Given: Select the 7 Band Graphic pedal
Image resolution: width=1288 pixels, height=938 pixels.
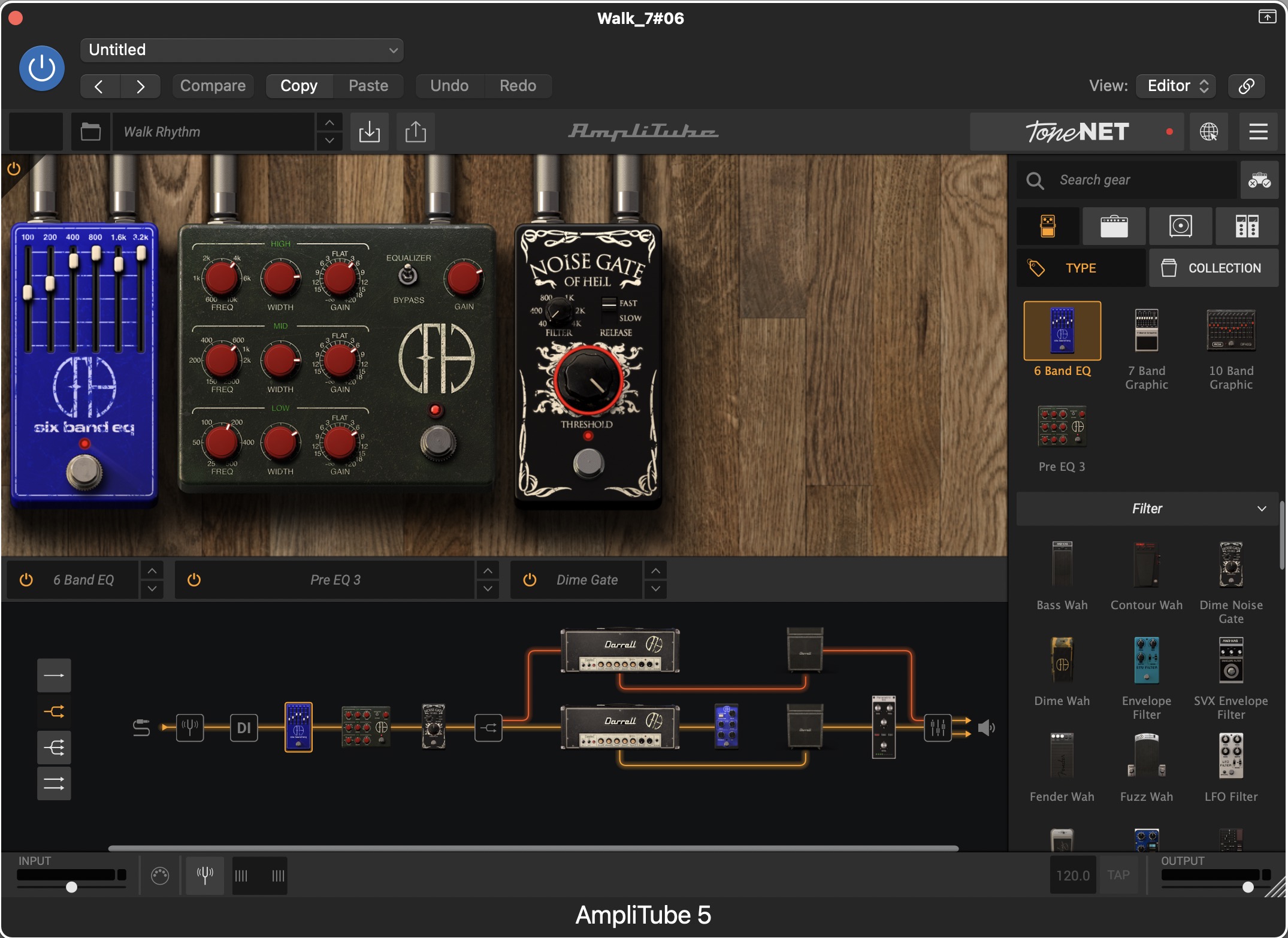Looking at the screenshot, I should 1147,331.
